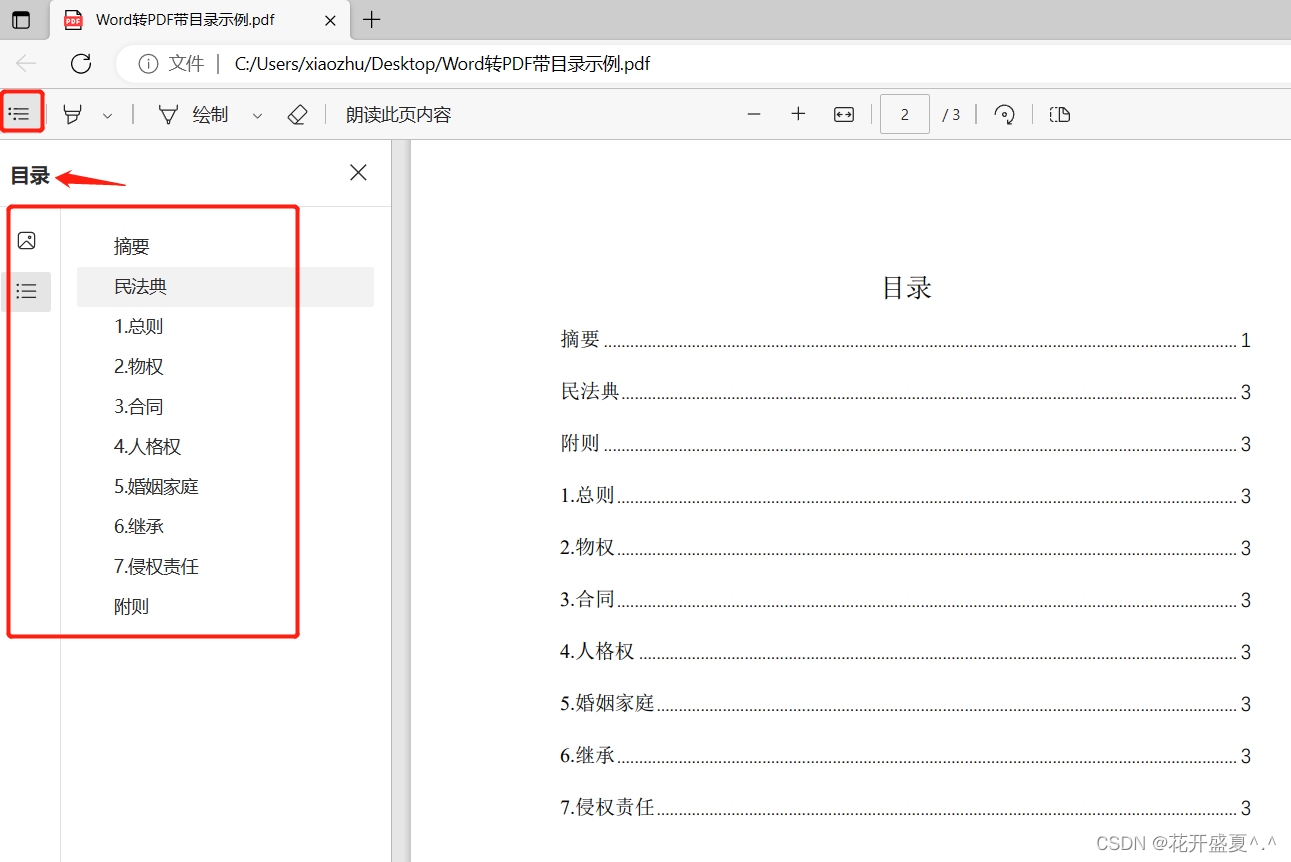Image resolution: width=1291 pixels, height=862 pixels.
Task: Click the rotate page icon
Action: pyautogui.click(x=1005, y=115)
